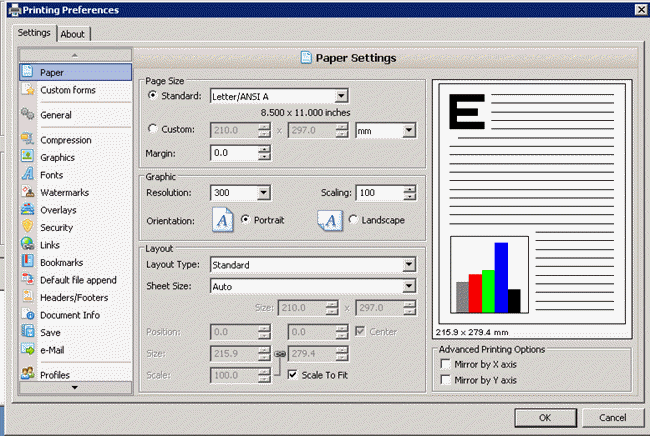Image resolution: width=650 pixels, height=436 pixels.
Task: Select the Standard page size radio button
Action: pos(153,95)
